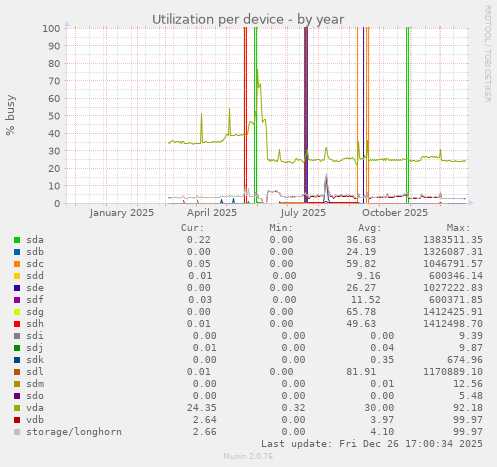
Task: Click the 'January 2025' x-axis label
Action: [x=122, y=213]
